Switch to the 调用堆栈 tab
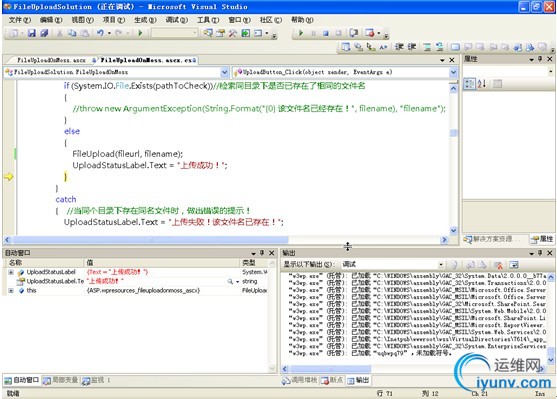 click(x=299, y=380)
